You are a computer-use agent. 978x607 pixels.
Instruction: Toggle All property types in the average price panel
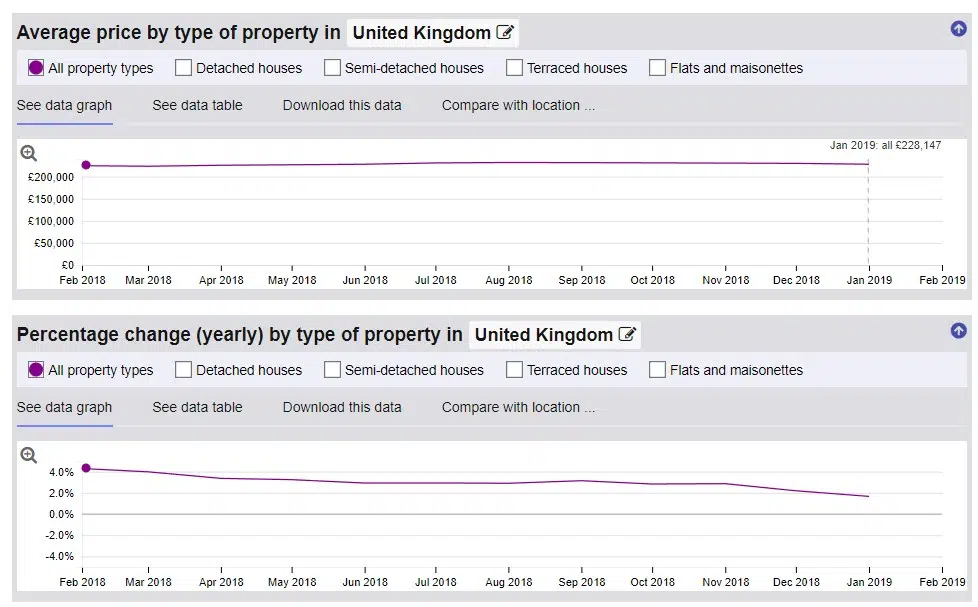(36, 68)
